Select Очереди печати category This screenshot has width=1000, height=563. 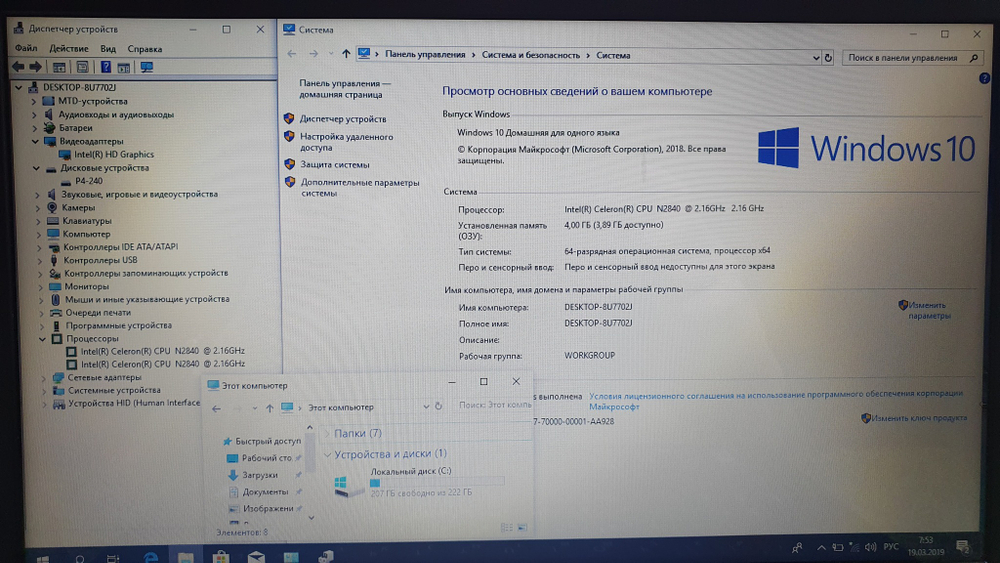pos(98,312)
